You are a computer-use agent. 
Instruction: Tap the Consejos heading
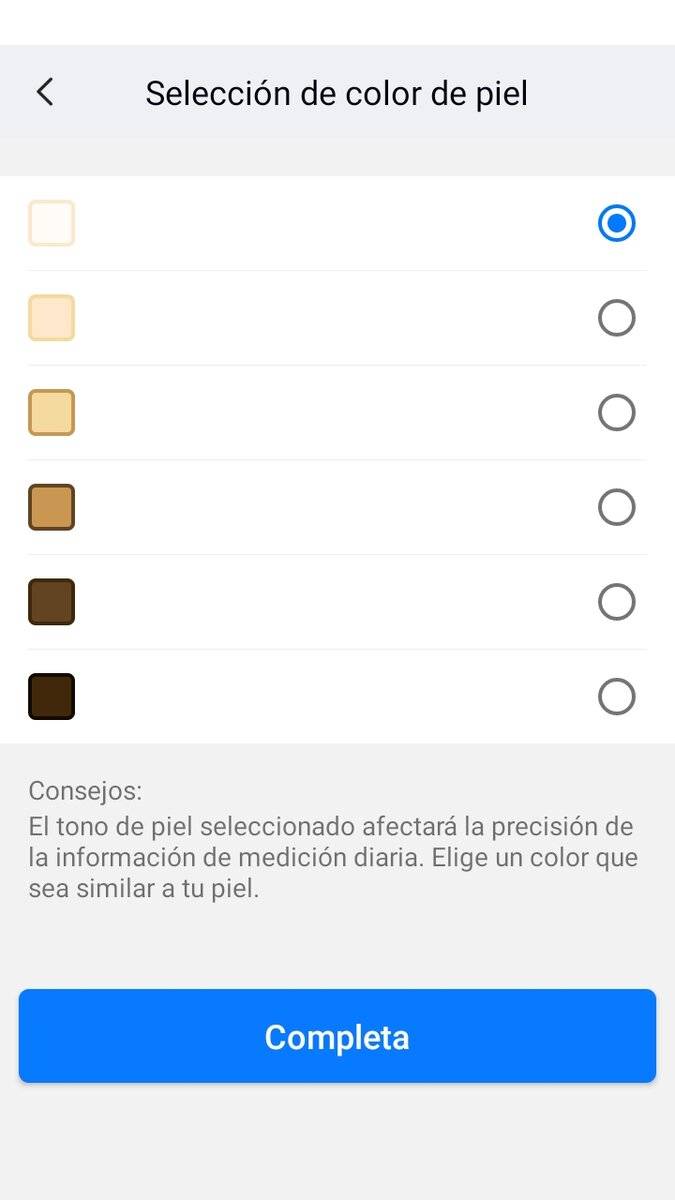click(x=85, y=791)
